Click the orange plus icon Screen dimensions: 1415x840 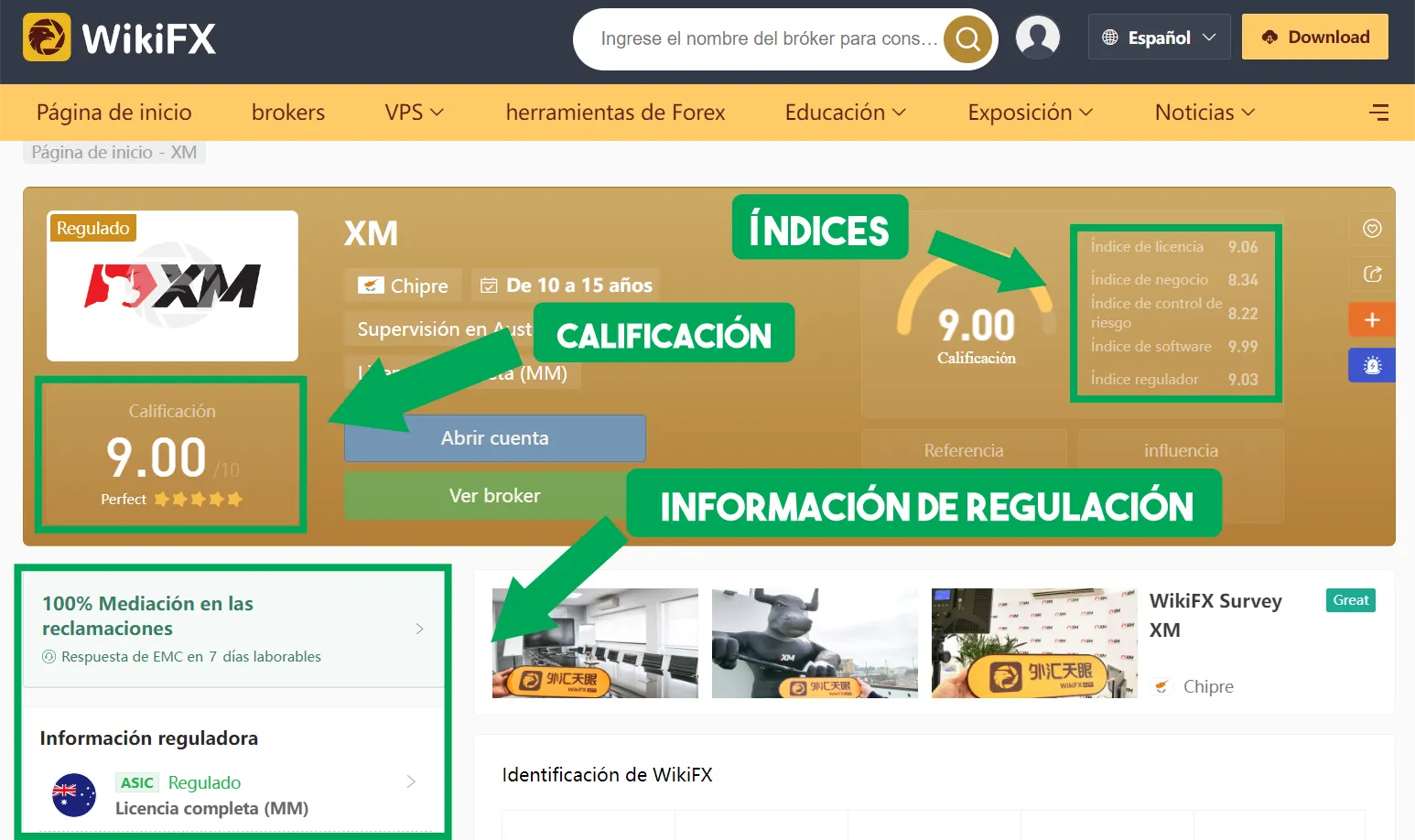pos(1372,320)
